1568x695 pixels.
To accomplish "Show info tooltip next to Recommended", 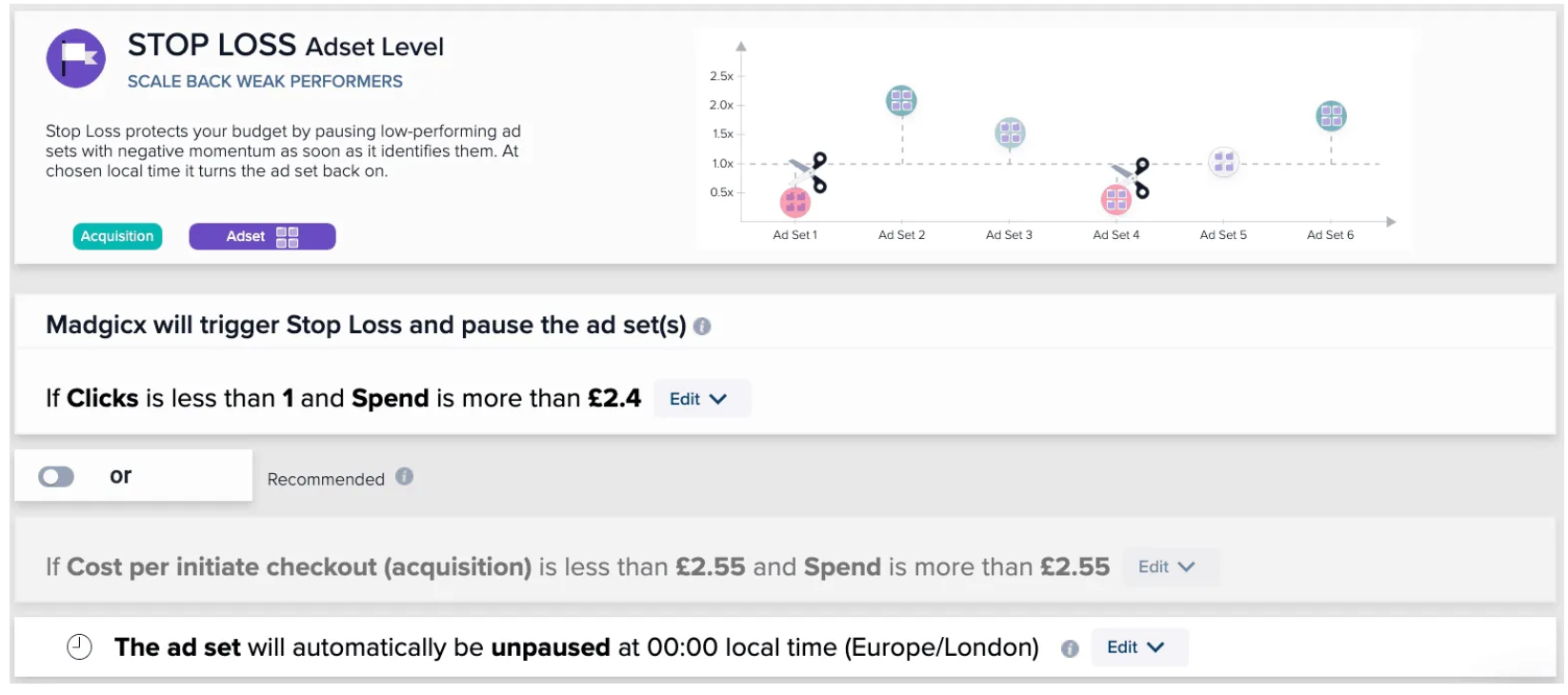I will point(405,477).
